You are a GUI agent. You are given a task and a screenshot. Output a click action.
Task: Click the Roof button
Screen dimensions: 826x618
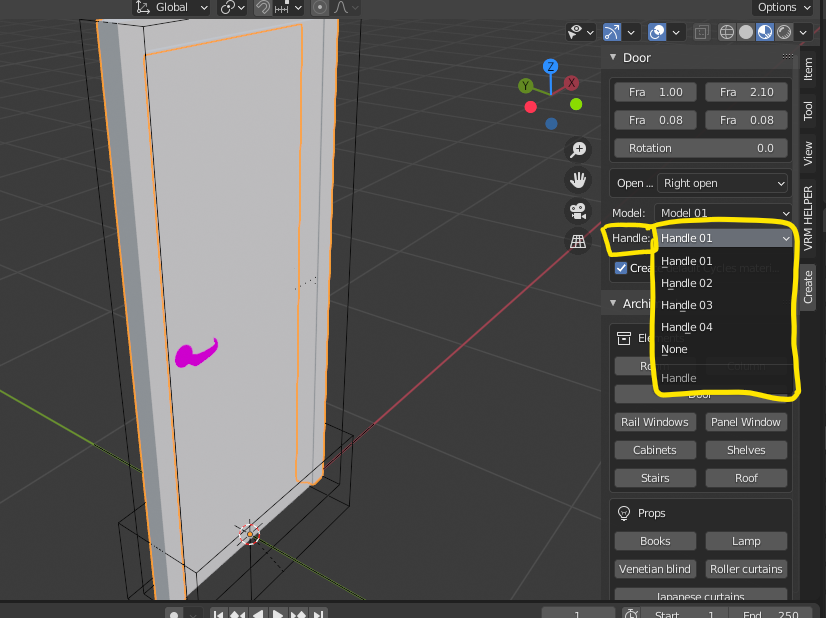pyautogui.click(x=746, y=478)
